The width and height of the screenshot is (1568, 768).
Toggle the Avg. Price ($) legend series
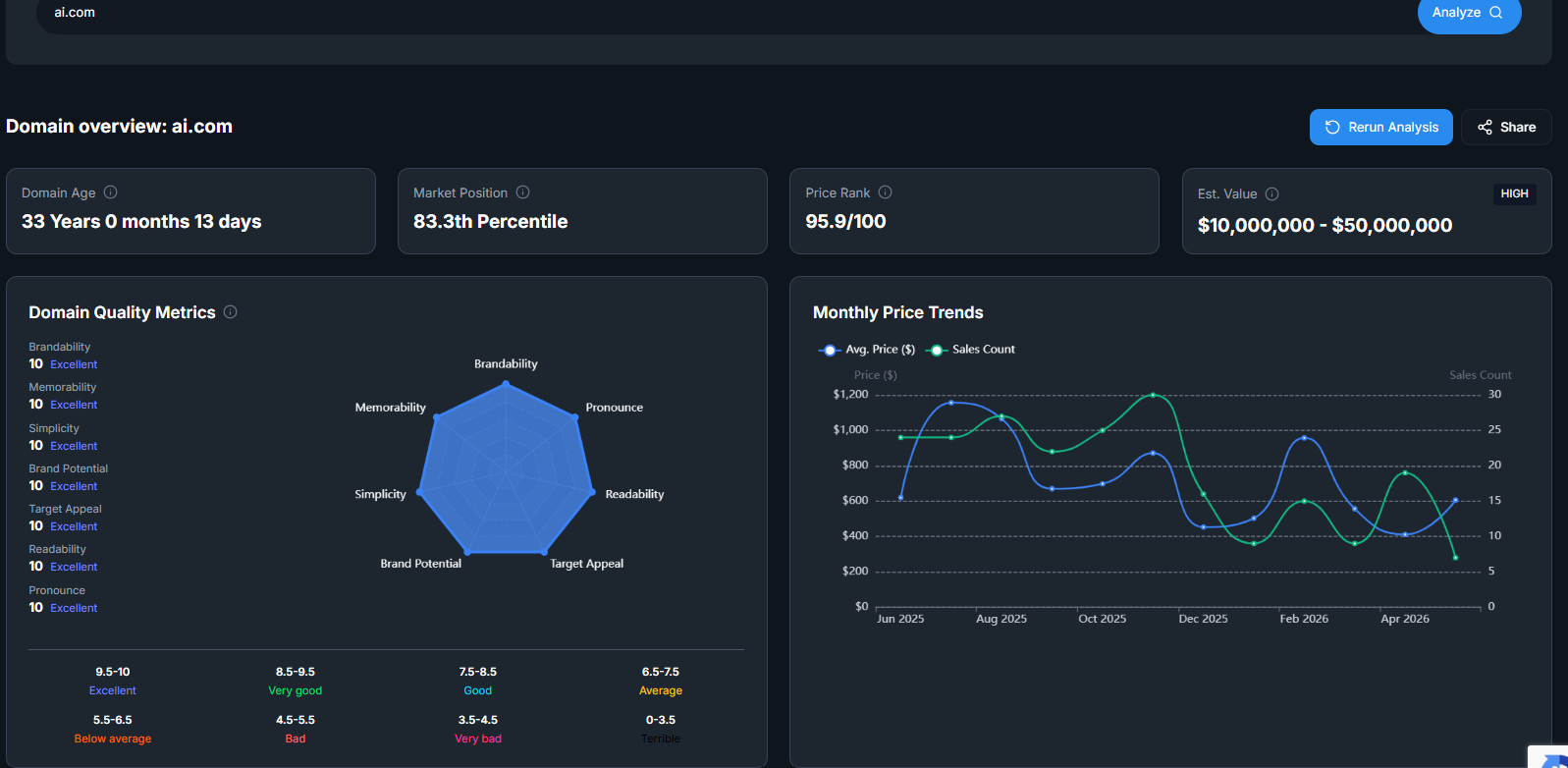867,350
